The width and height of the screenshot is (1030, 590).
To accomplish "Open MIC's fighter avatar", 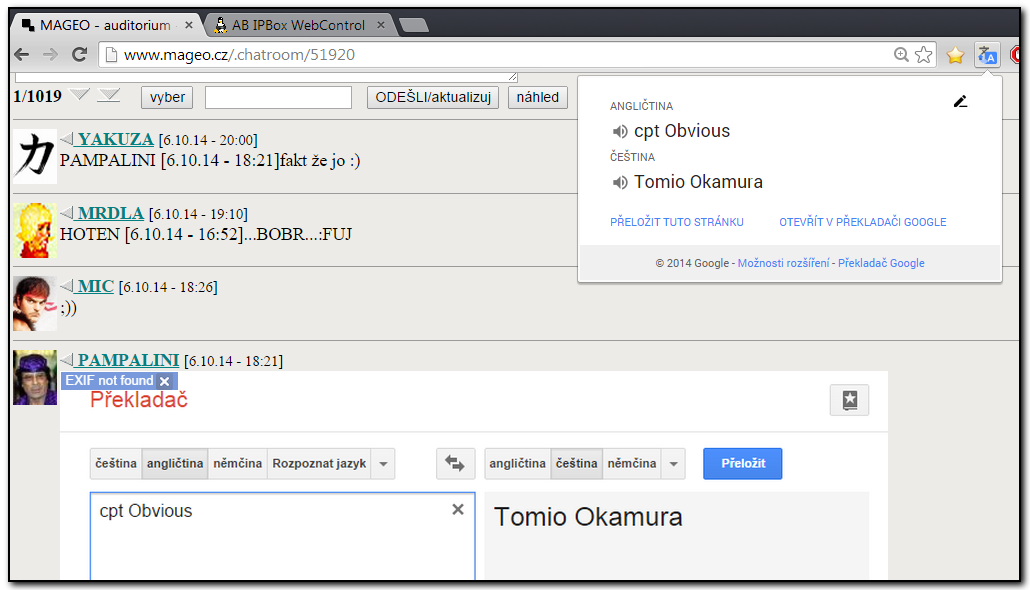I will click(35, 304).
